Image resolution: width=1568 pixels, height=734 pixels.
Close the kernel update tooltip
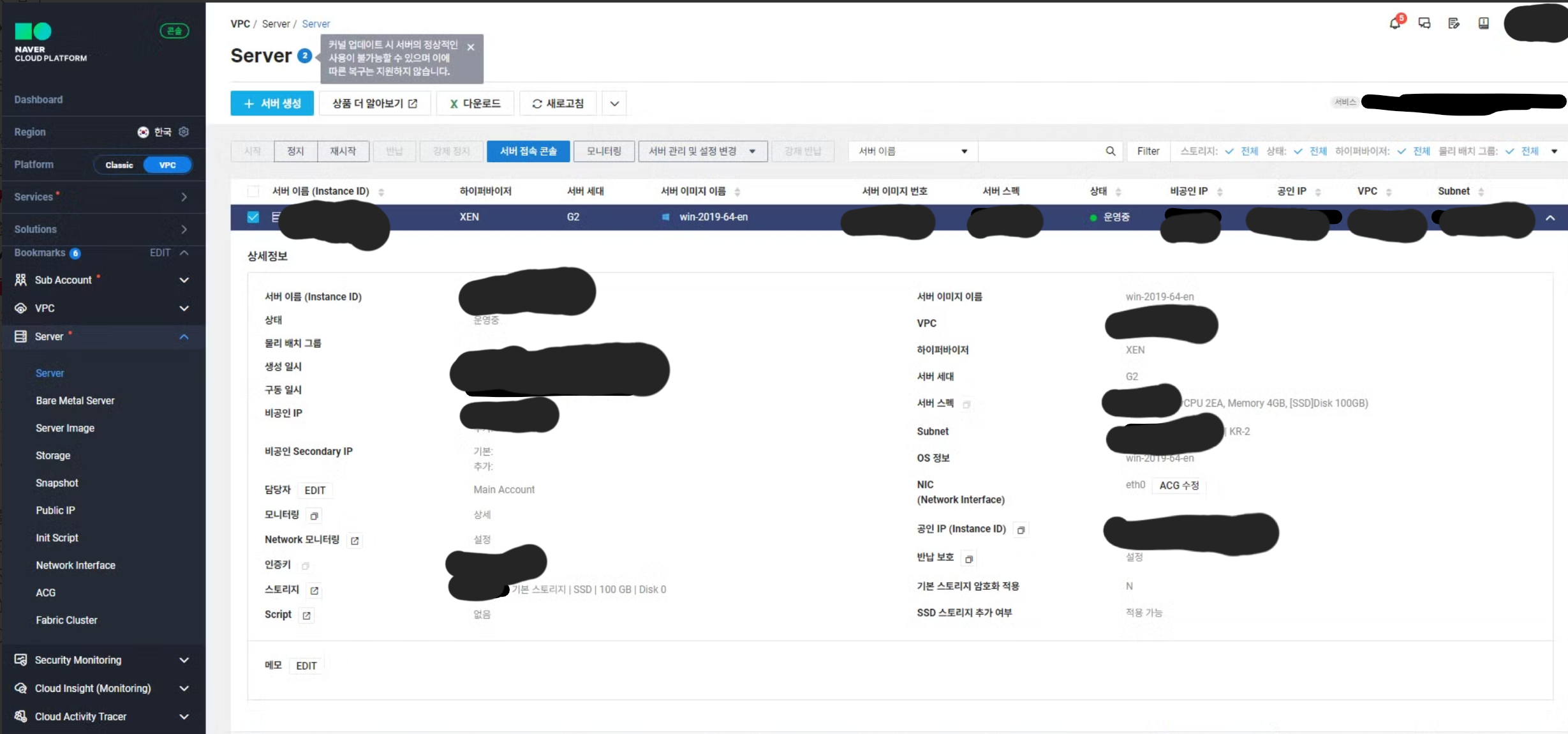click(x=471, y=47)
